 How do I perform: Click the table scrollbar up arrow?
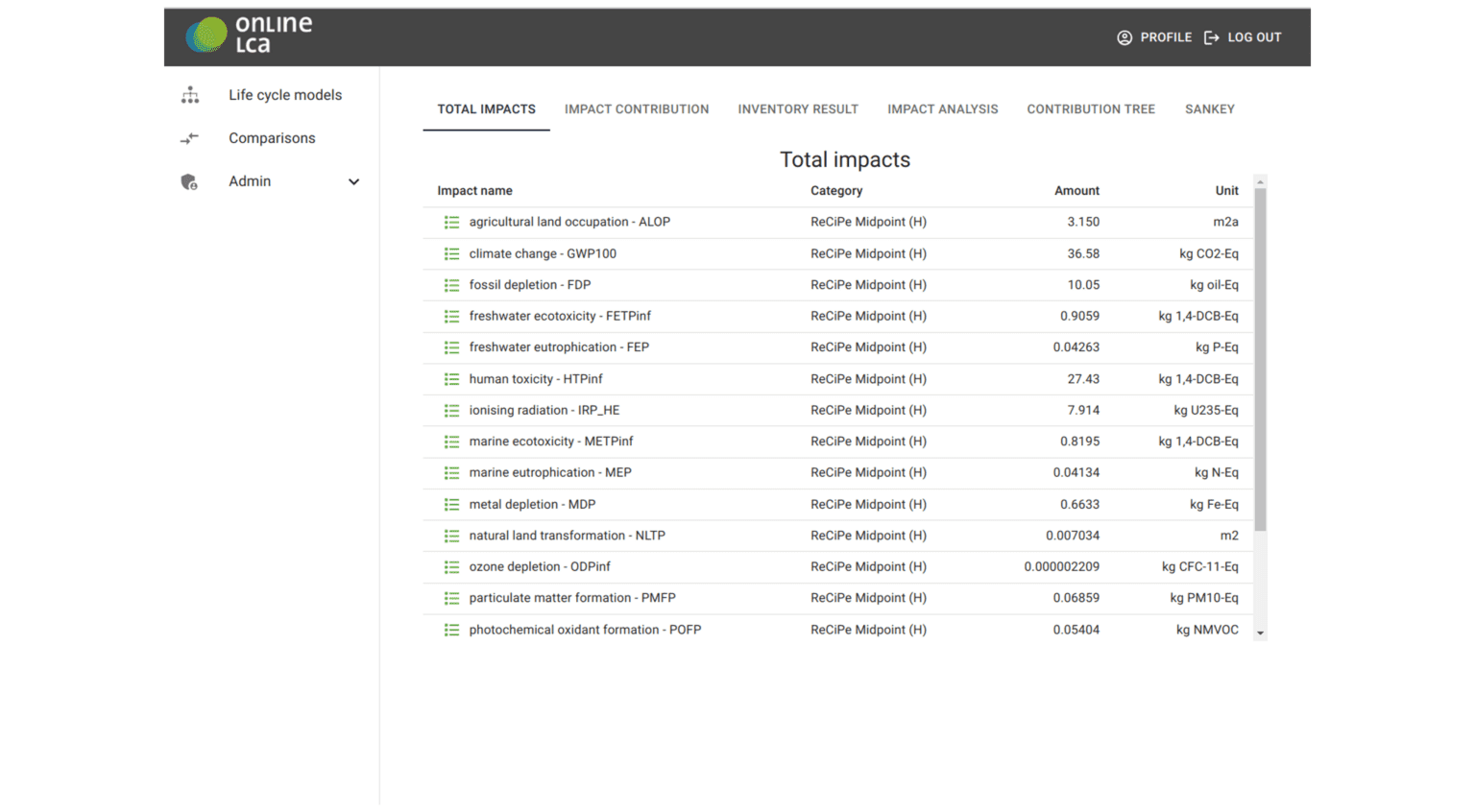(x=1260, y=182)
